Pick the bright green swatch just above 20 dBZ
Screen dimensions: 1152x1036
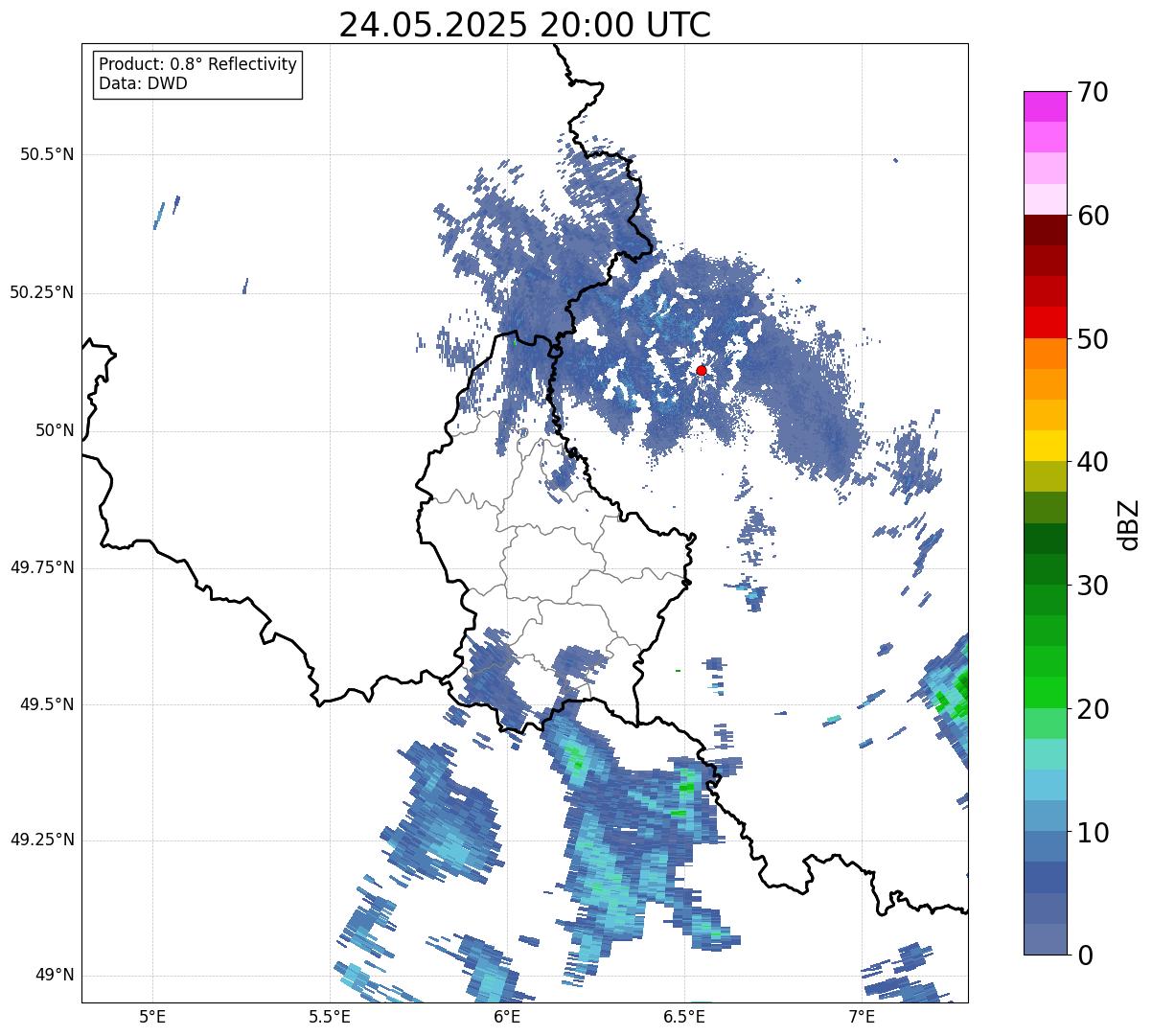tap(1045, 693)
